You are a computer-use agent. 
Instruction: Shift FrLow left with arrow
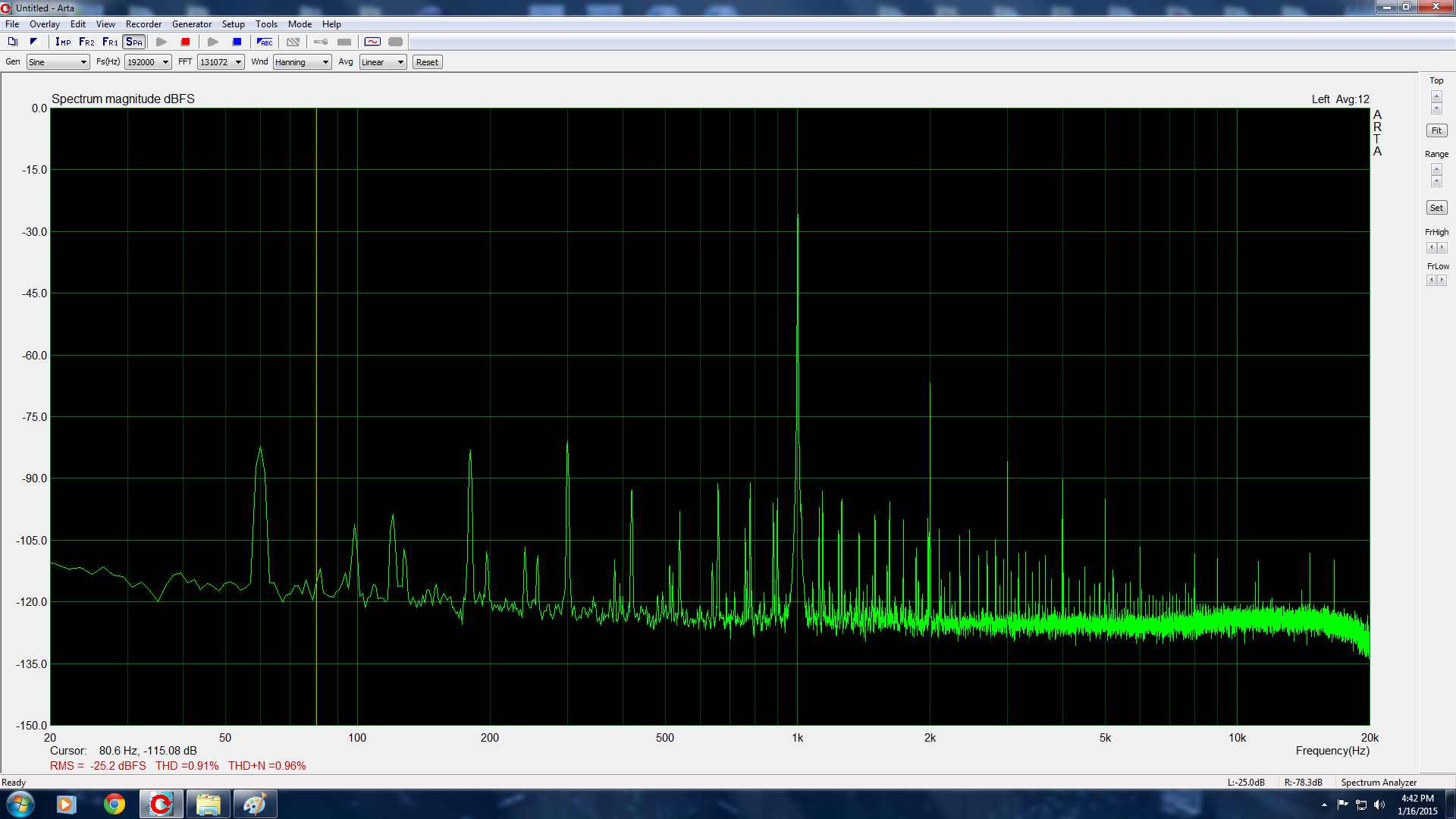(x=1431, y=281)
